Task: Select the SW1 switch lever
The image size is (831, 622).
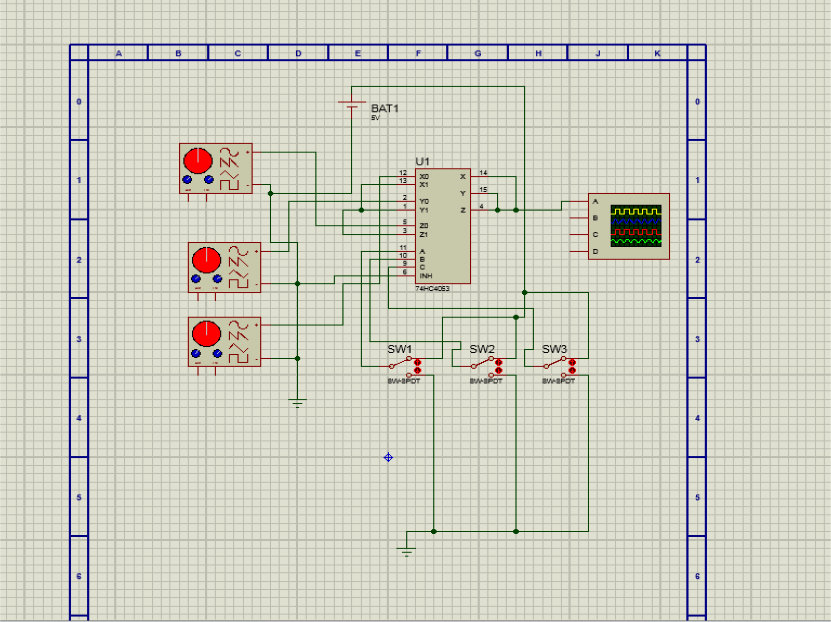Action: 401,362
